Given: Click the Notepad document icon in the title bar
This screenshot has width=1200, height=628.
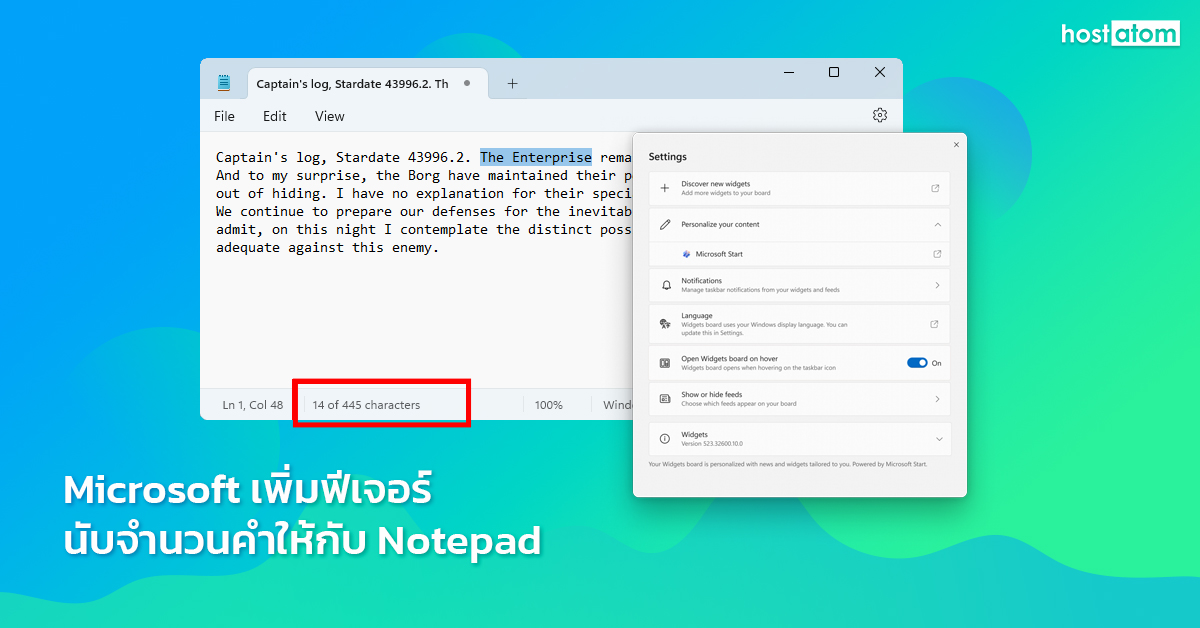Looking at the screenshot, I should coord(222,83).
